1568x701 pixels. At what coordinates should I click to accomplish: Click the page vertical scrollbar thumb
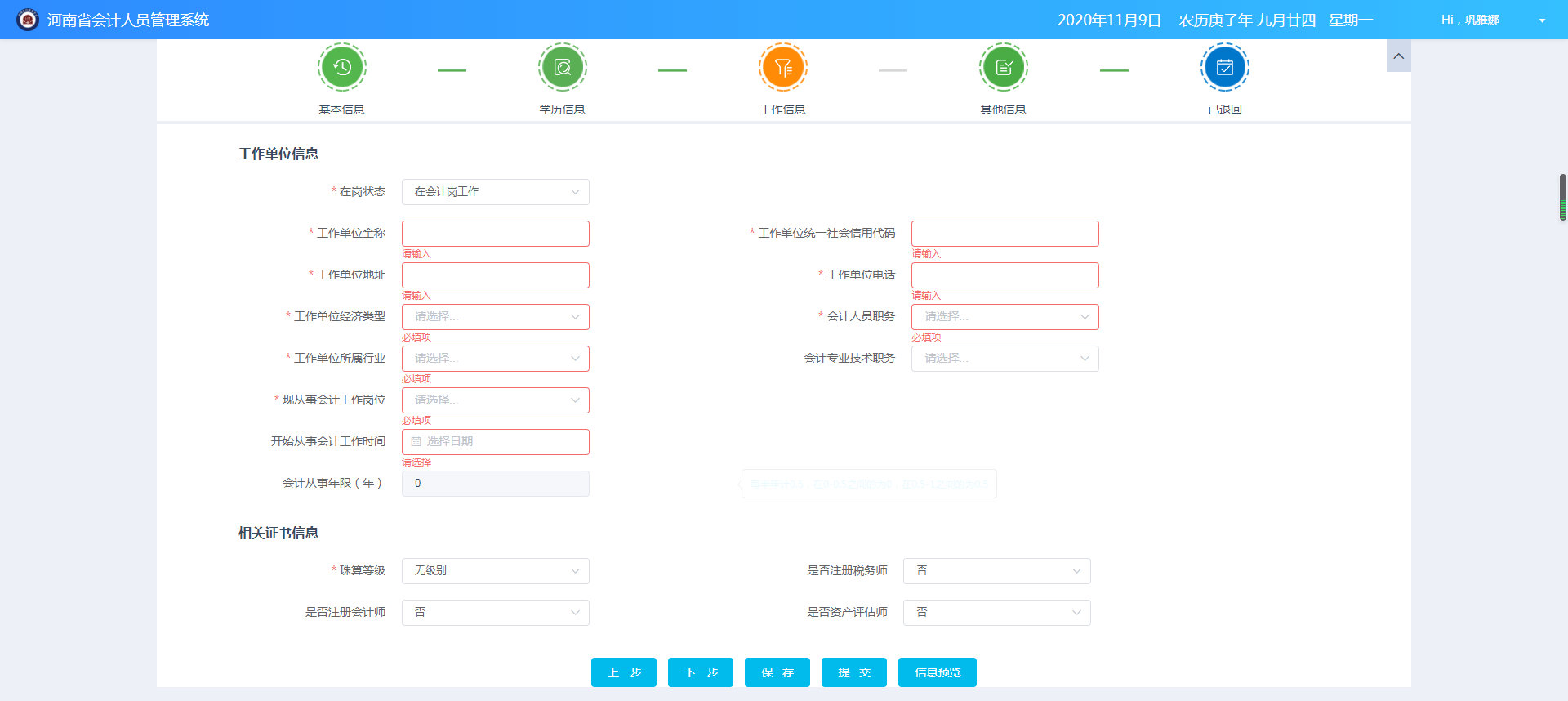[1562, 197]
